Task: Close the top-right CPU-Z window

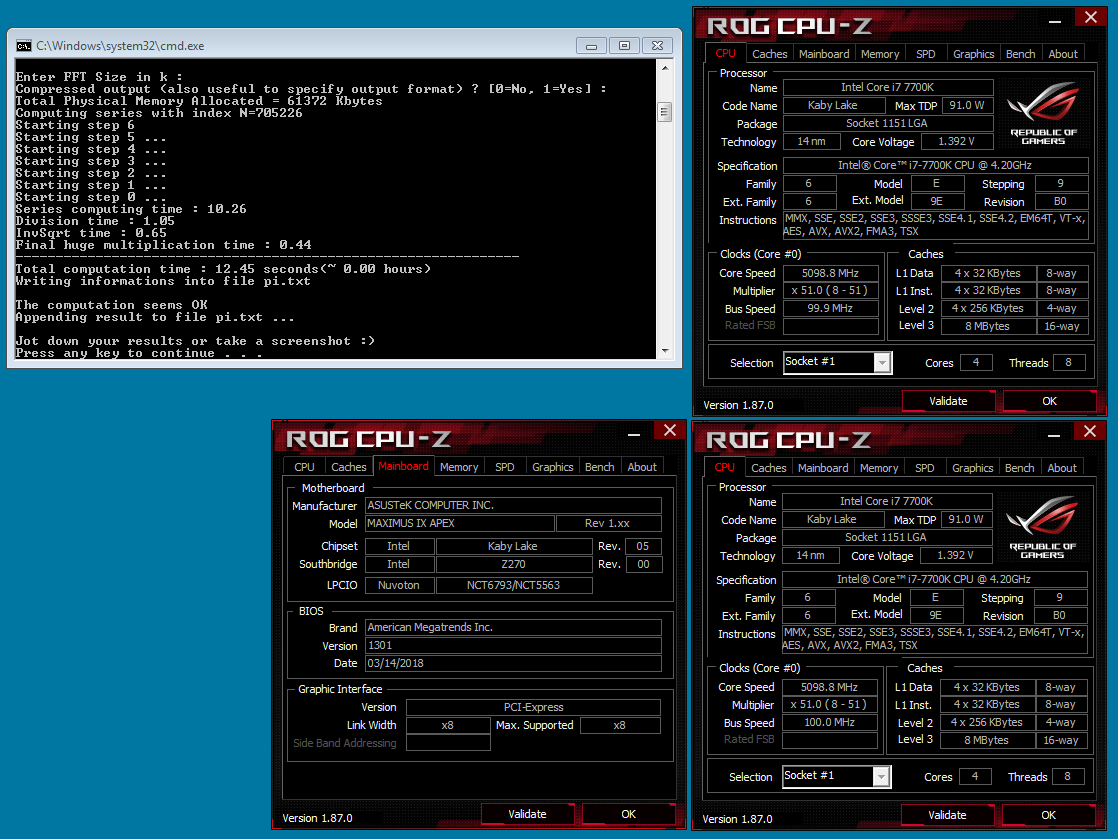Action: 1091,17
